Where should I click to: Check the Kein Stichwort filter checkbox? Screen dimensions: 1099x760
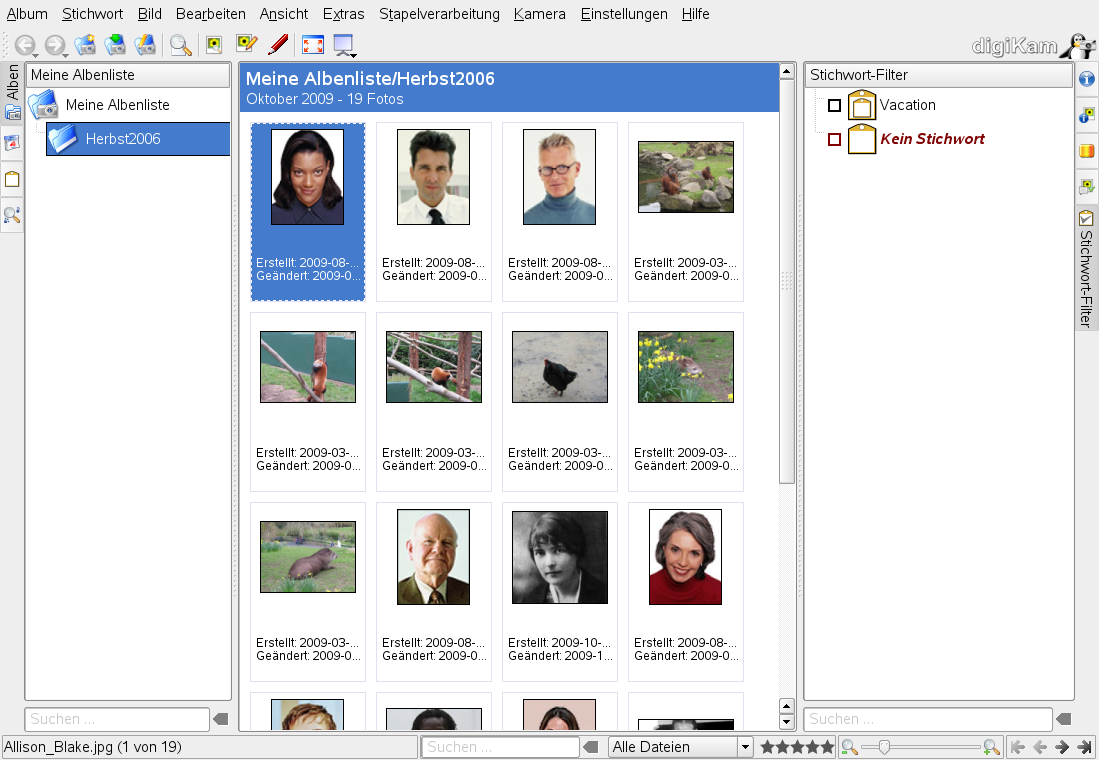click(834, 140)
